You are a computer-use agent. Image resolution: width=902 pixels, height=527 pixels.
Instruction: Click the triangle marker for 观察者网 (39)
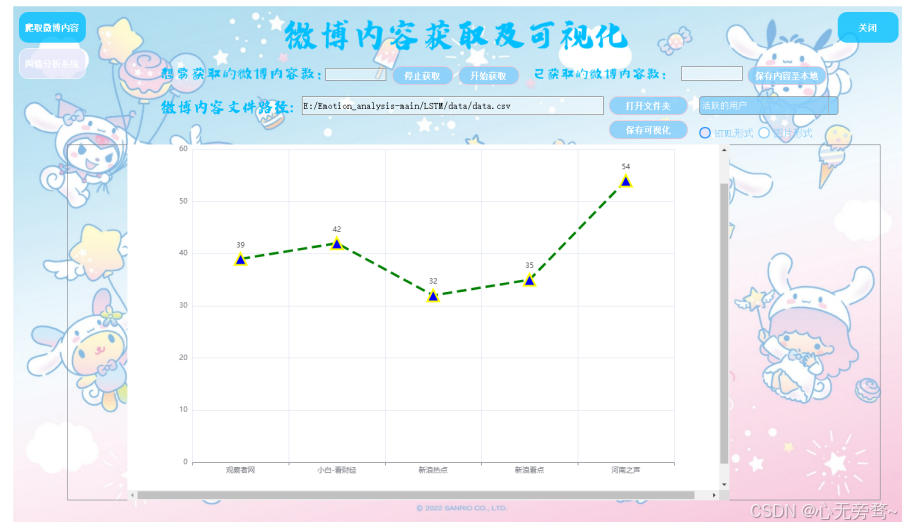click(240, 259)
